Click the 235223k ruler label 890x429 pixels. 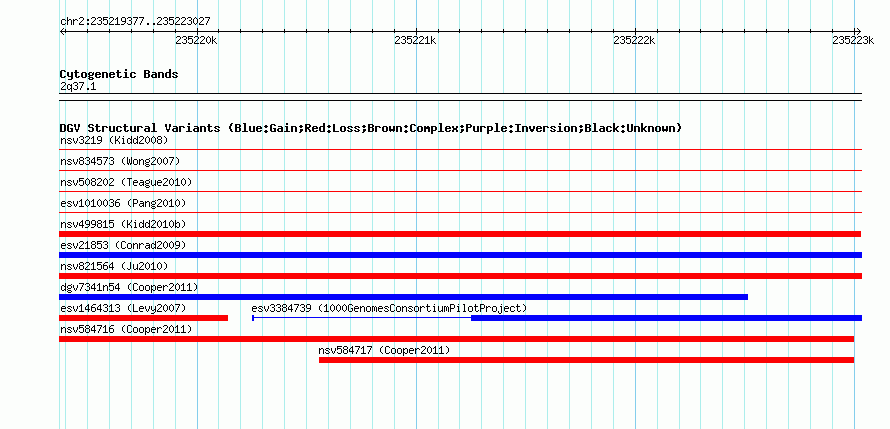(853, 40)
